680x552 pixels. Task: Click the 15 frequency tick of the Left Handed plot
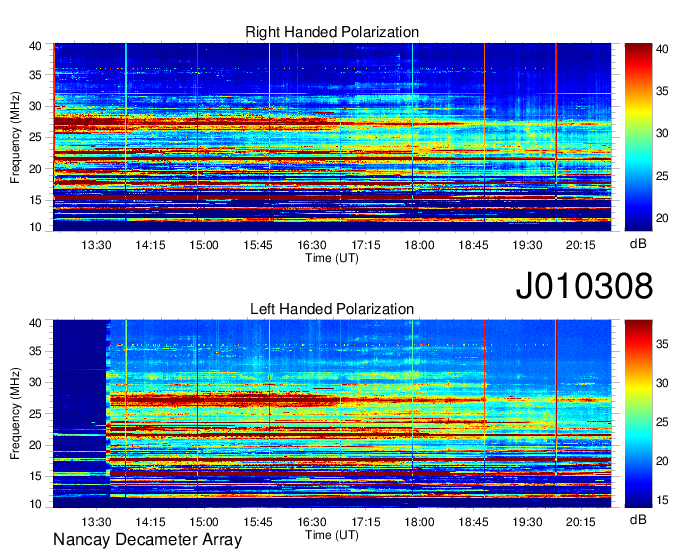(35, 477)
